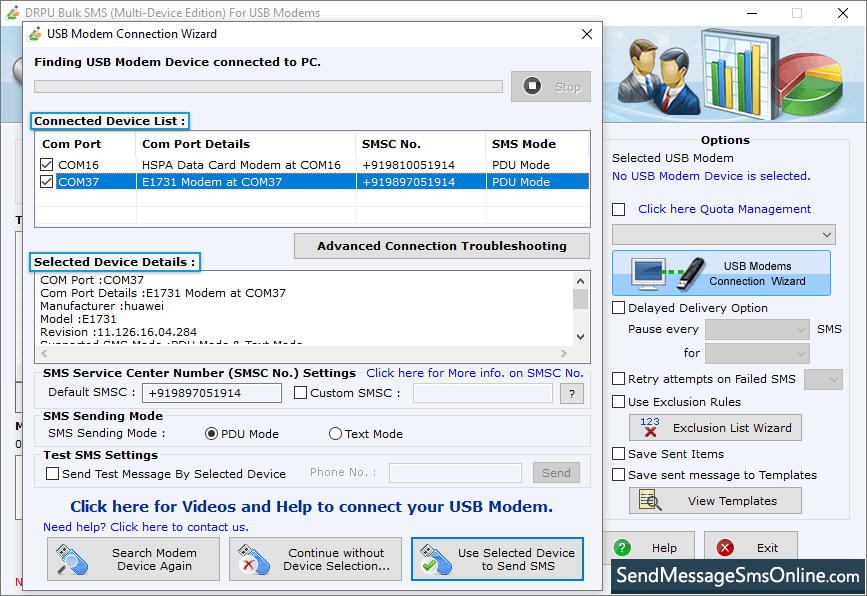
Task: Click the Custom SMSC question mark button
Action: coord(572,394)
